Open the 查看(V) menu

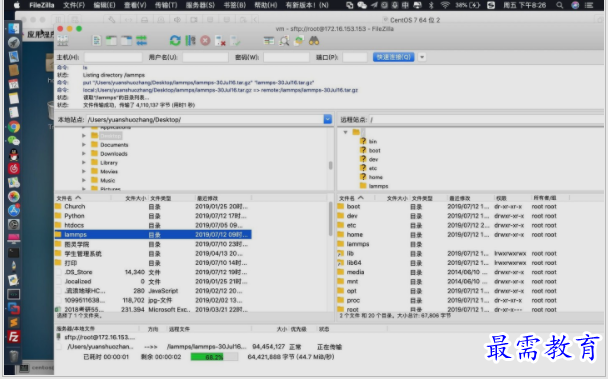(x=135, y=5)
